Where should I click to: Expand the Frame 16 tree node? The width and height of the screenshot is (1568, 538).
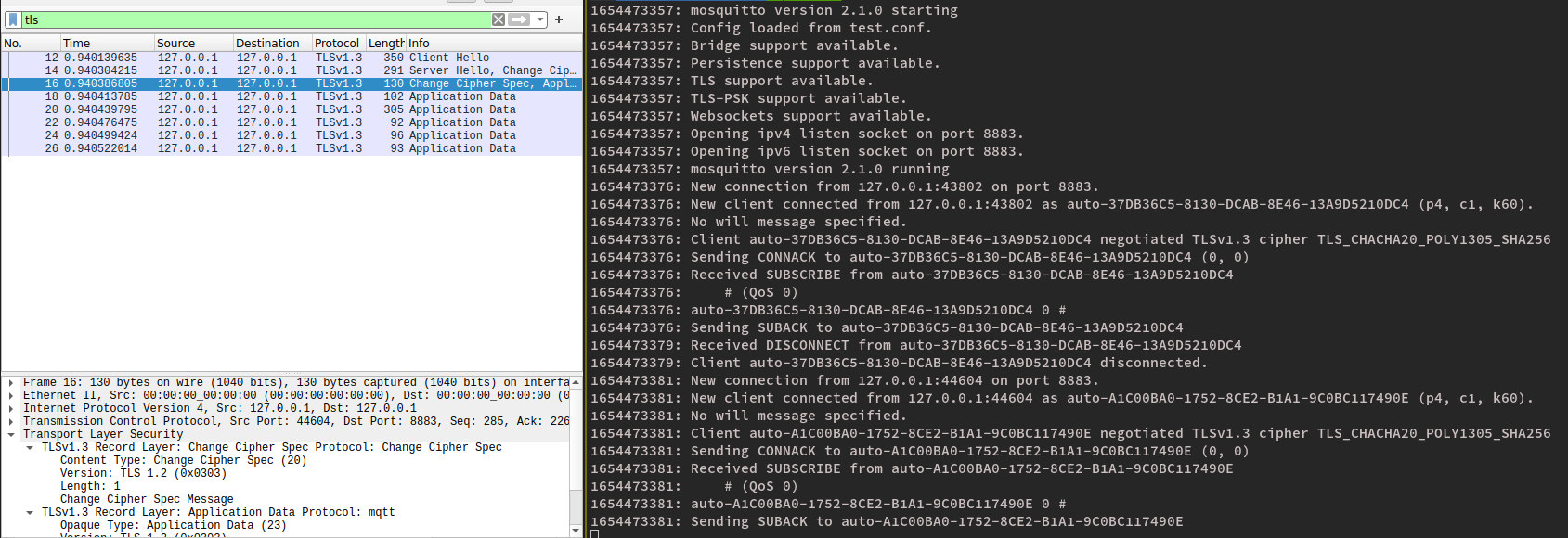click(x=11, y=382)
